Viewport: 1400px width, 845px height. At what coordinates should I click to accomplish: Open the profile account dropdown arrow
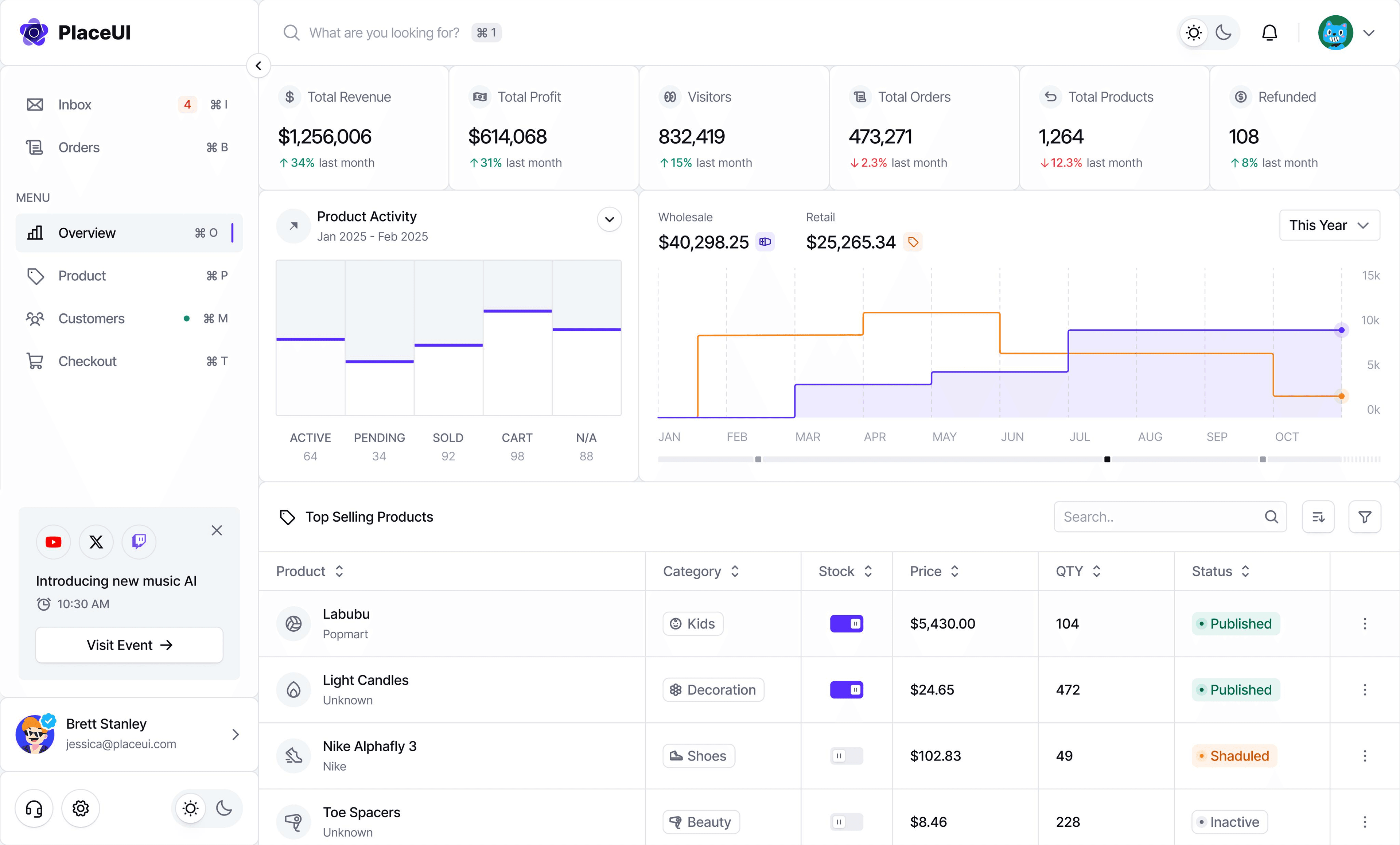pyautogui.click(x=1369, y=32)
